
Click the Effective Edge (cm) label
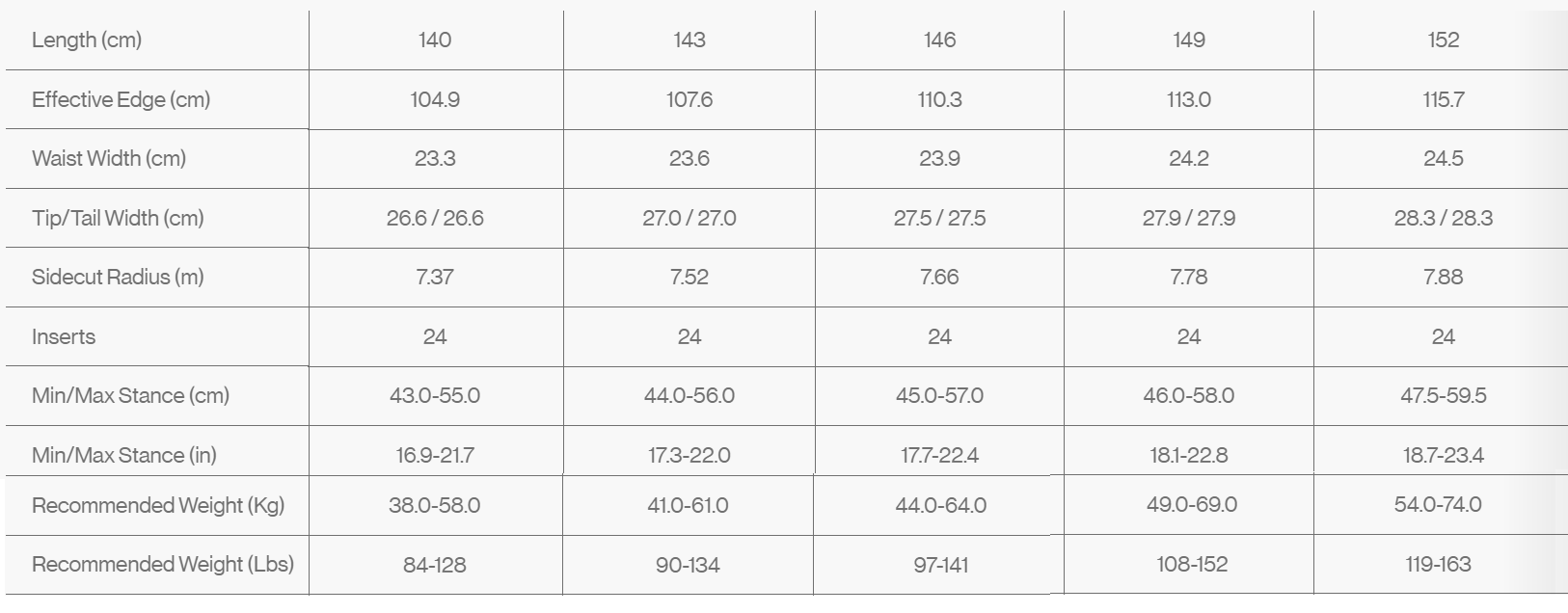121,99
